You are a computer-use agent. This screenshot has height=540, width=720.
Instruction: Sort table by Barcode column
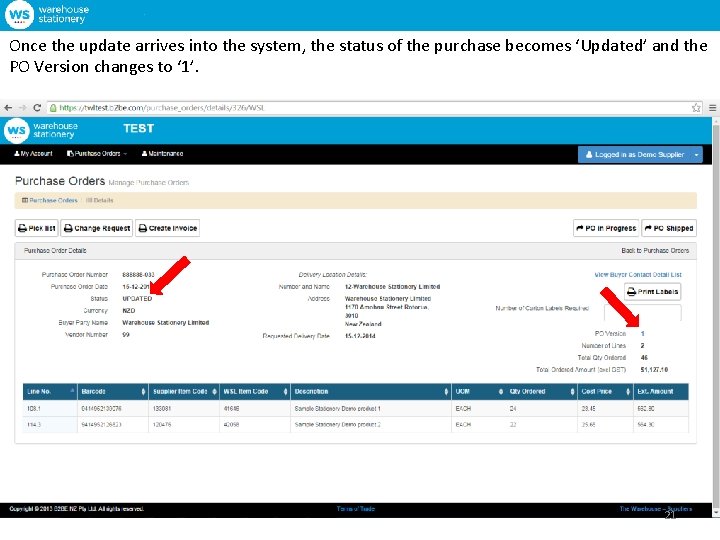coord(112,392)
